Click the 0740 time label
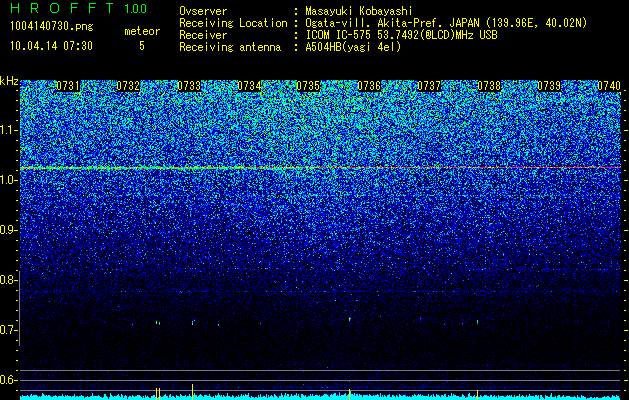This screenshot has width=629, height=400. [609, 86]
